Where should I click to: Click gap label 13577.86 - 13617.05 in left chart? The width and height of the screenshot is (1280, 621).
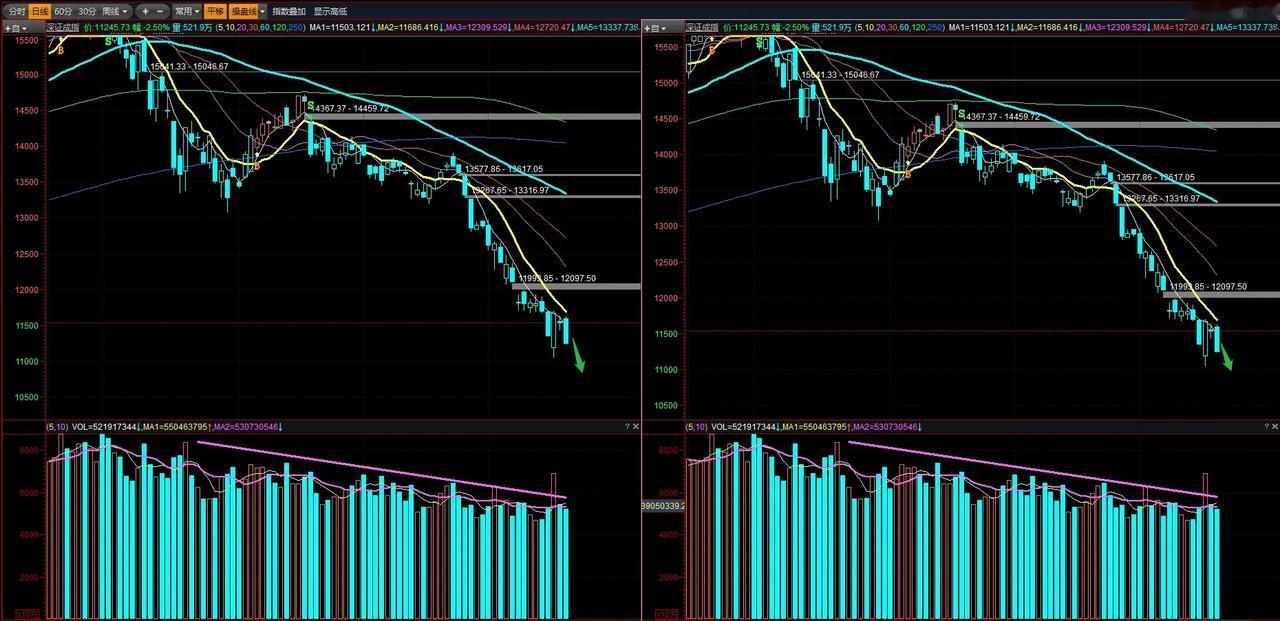pyautogui.click(x=504, y=169)
